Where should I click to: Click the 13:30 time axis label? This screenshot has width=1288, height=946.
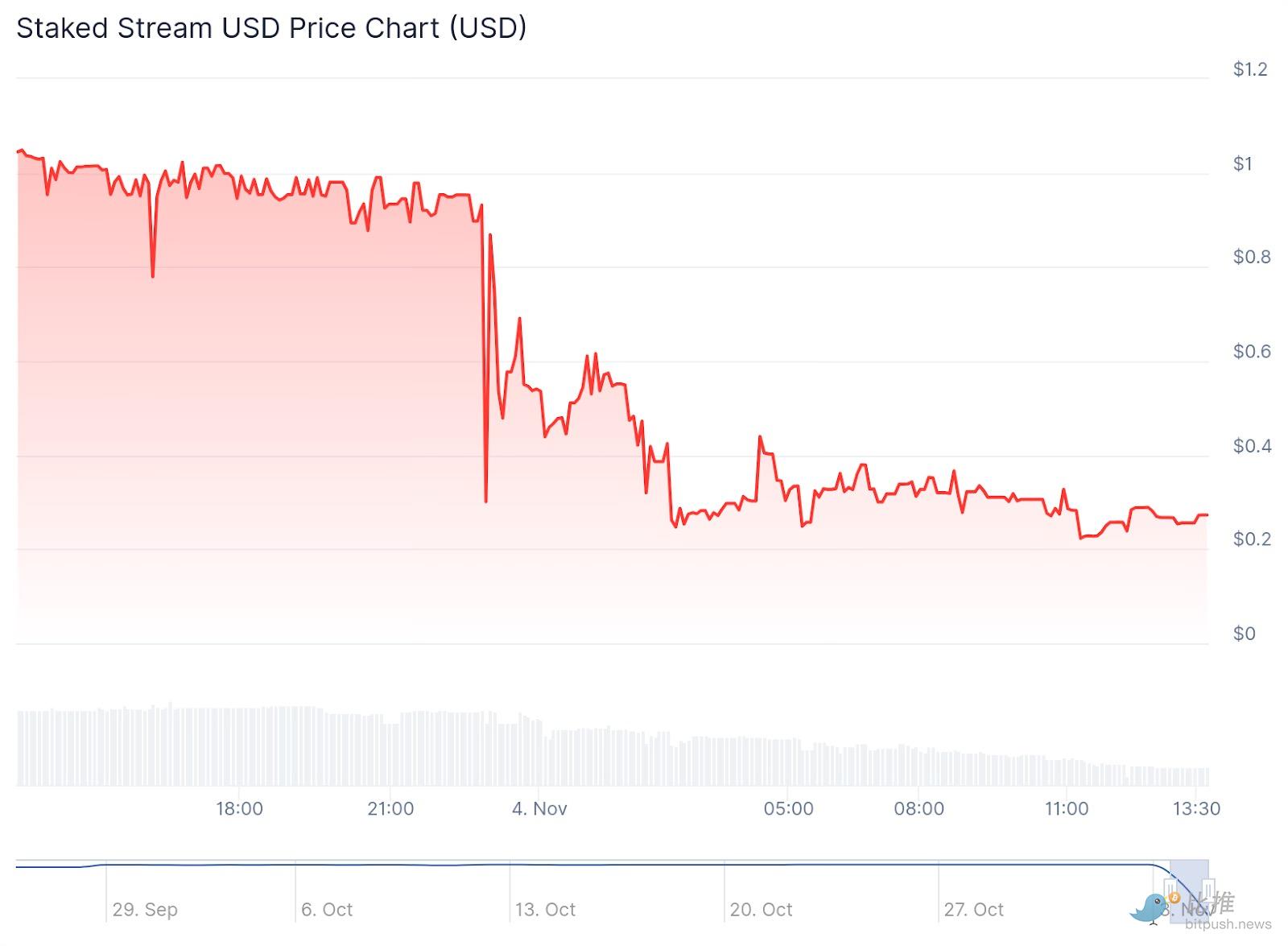pos(1196,808)
